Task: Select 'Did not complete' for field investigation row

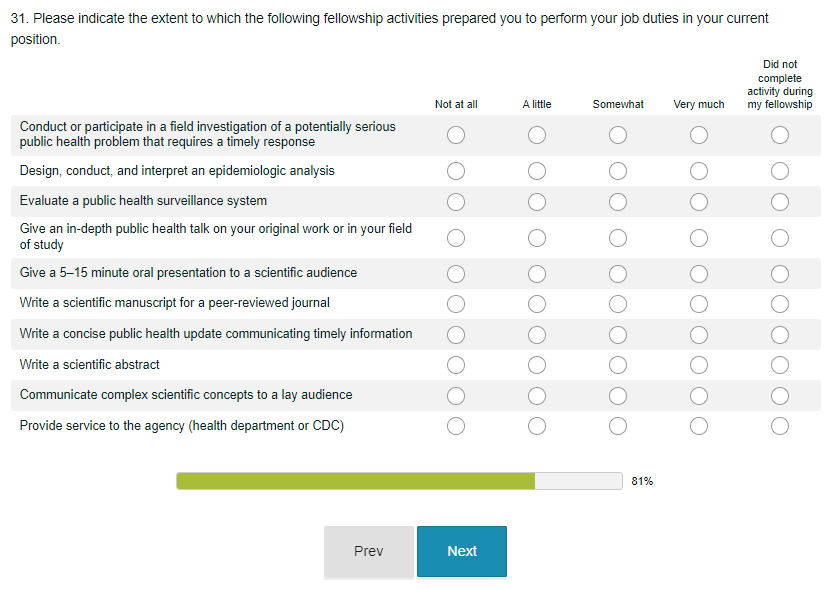Action: coord(780,135)
